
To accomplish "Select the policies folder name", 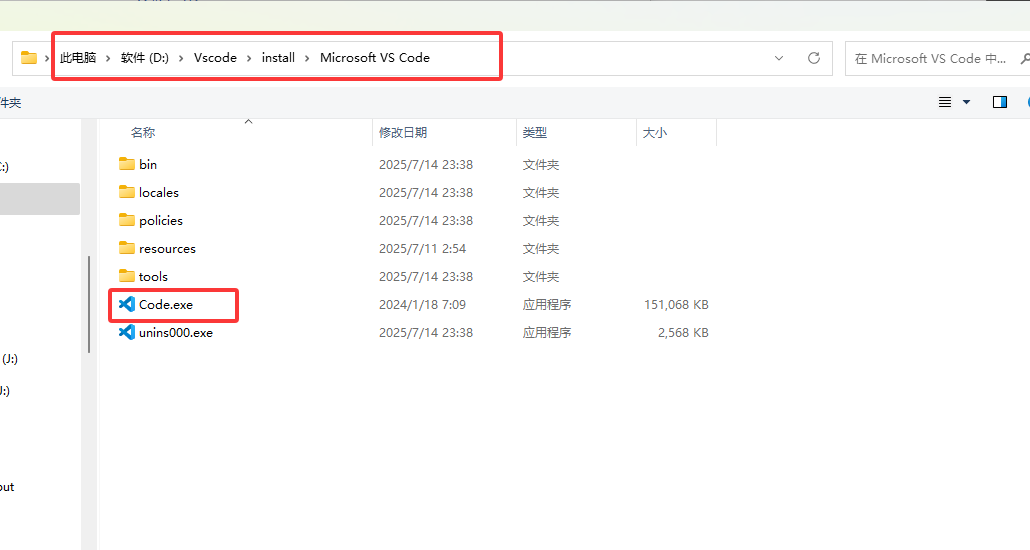I will (x=161, y=221).
